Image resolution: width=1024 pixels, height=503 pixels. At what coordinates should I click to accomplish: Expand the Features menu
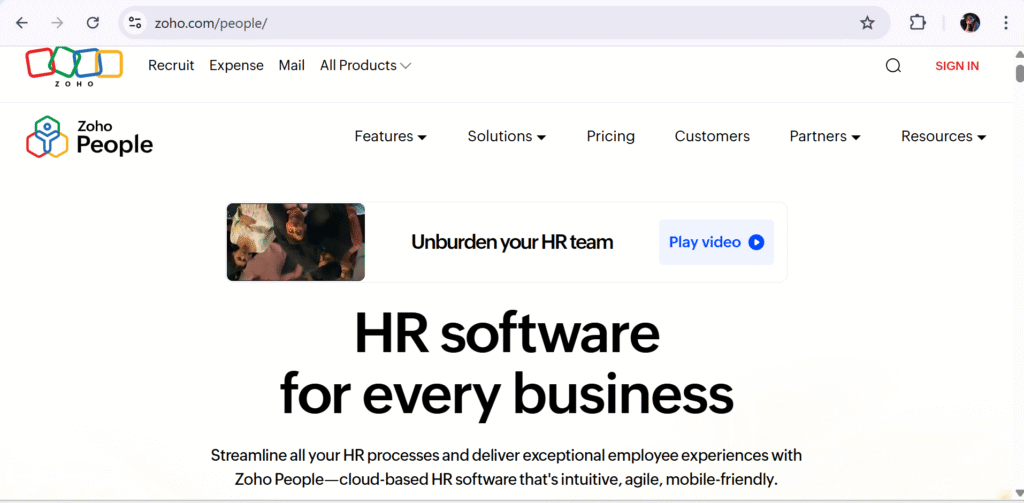391,136
